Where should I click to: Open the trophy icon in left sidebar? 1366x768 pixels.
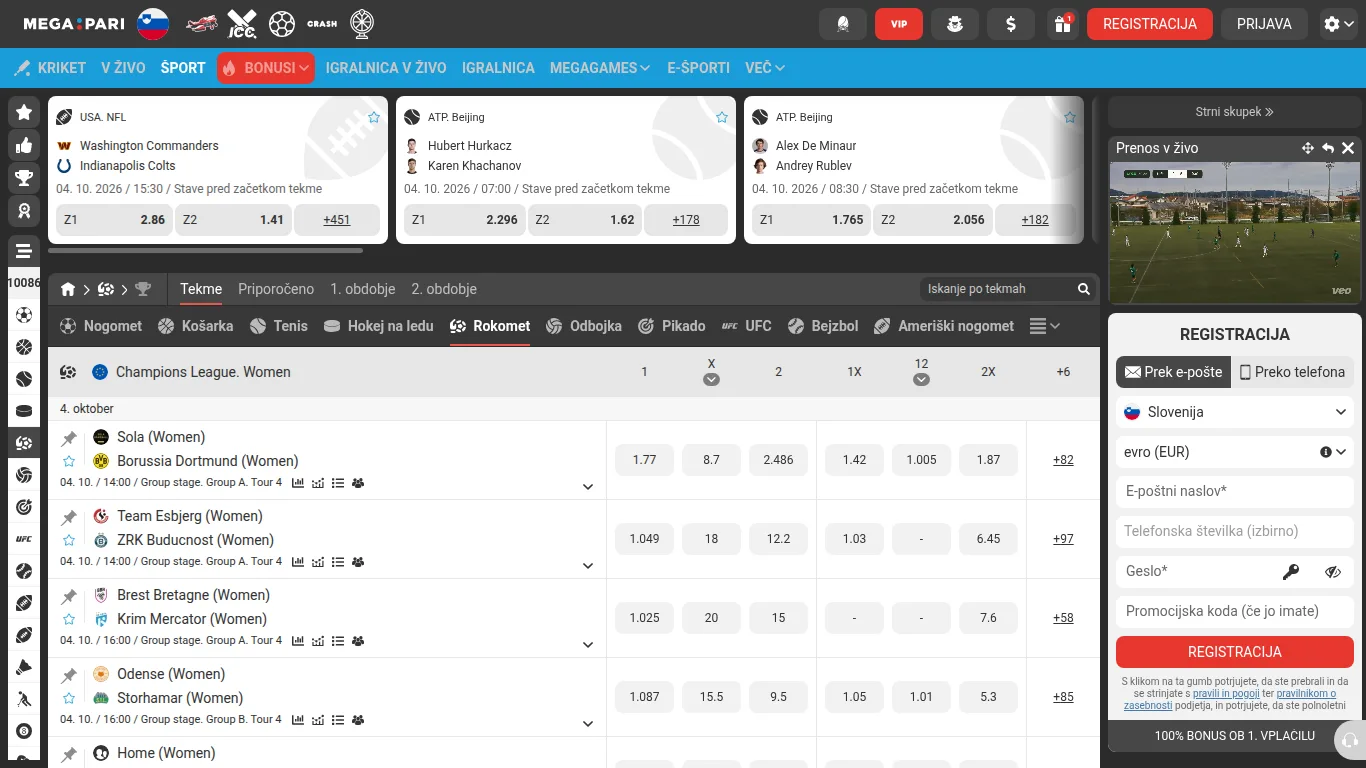[x=24, y=178]
